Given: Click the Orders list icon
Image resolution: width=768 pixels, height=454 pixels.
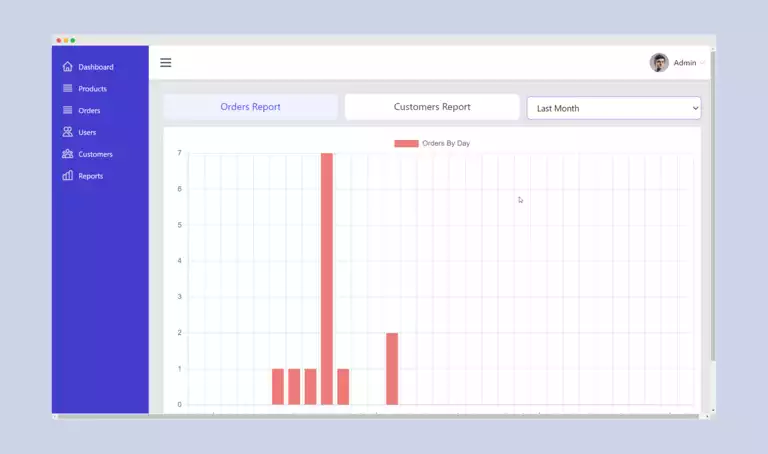Looking at the screenshot, I should pos(68,110).
